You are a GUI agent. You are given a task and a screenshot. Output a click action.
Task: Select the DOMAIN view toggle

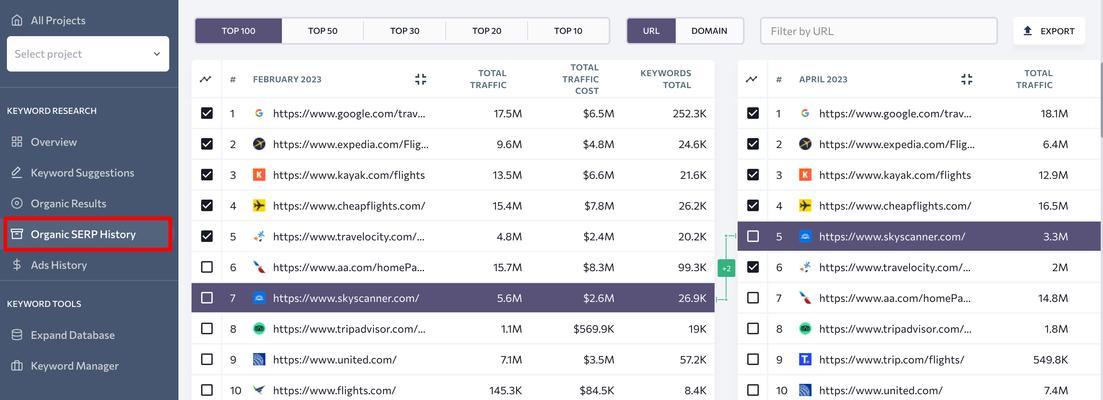pyautogui.click(x=709, y=31)
